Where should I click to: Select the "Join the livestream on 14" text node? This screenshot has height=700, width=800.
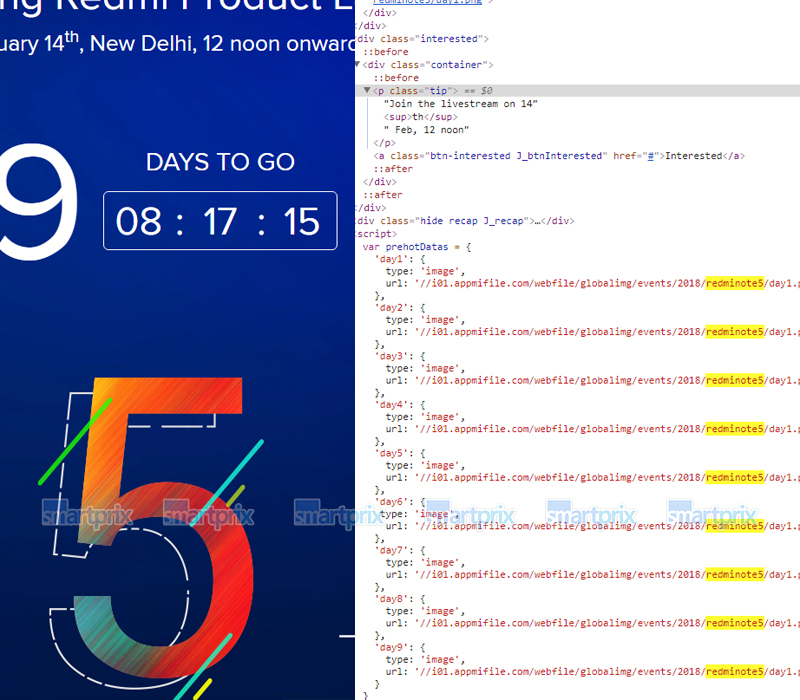tap(461, 104)
